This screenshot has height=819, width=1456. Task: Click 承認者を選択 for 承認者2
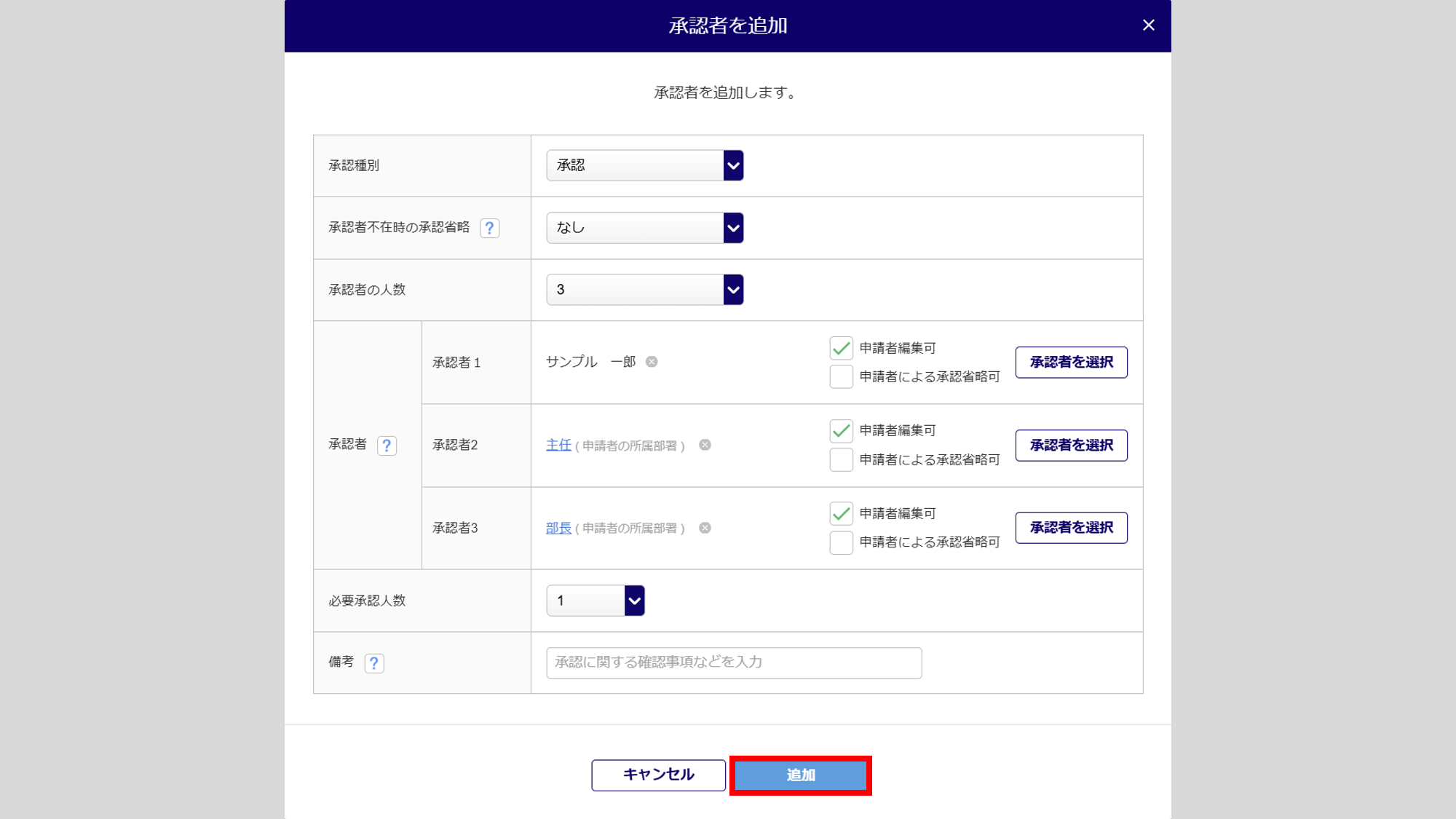coord(1071,445)
